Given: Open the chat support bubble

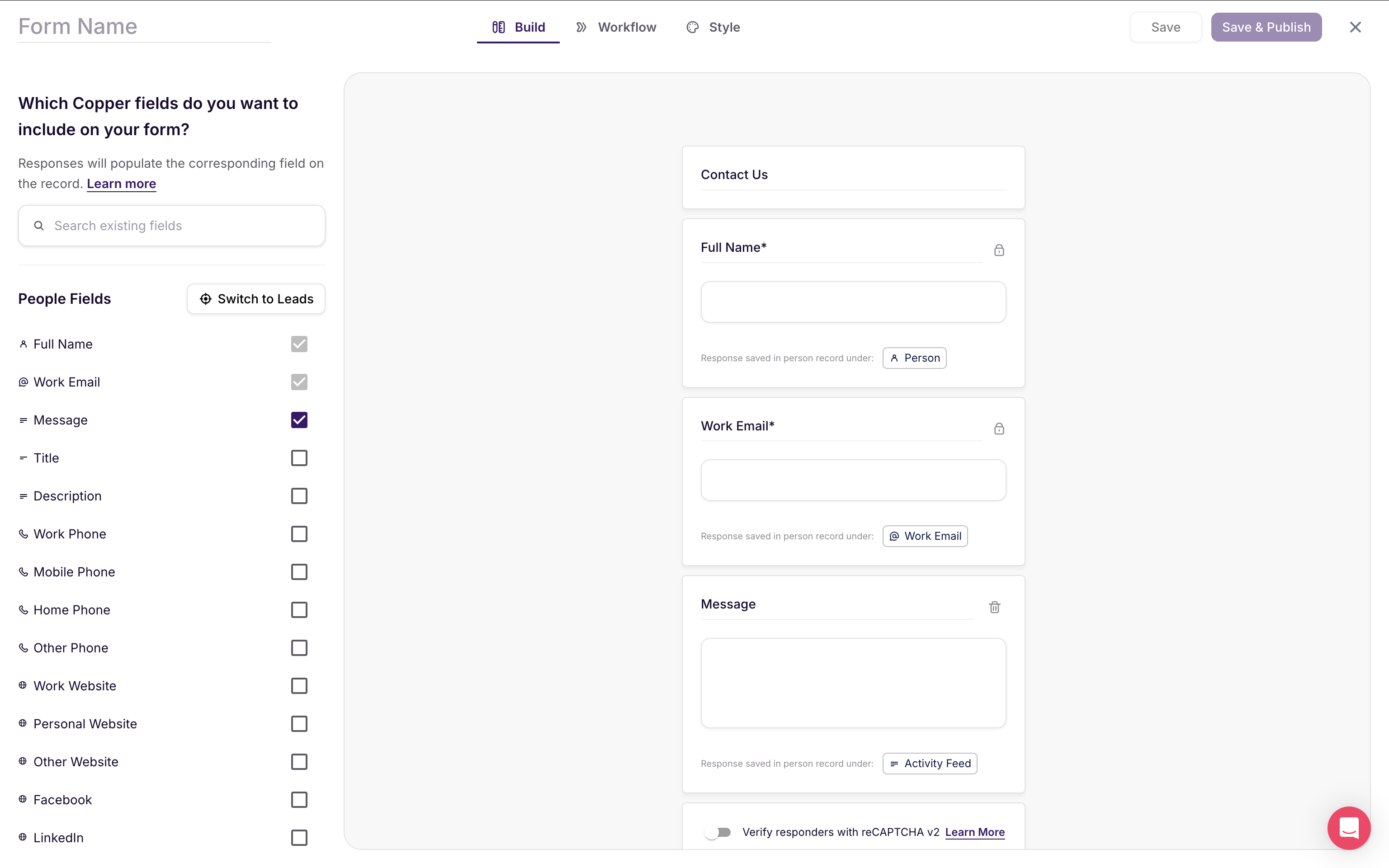Looking at the screenshot, I should pos(1348,828).
